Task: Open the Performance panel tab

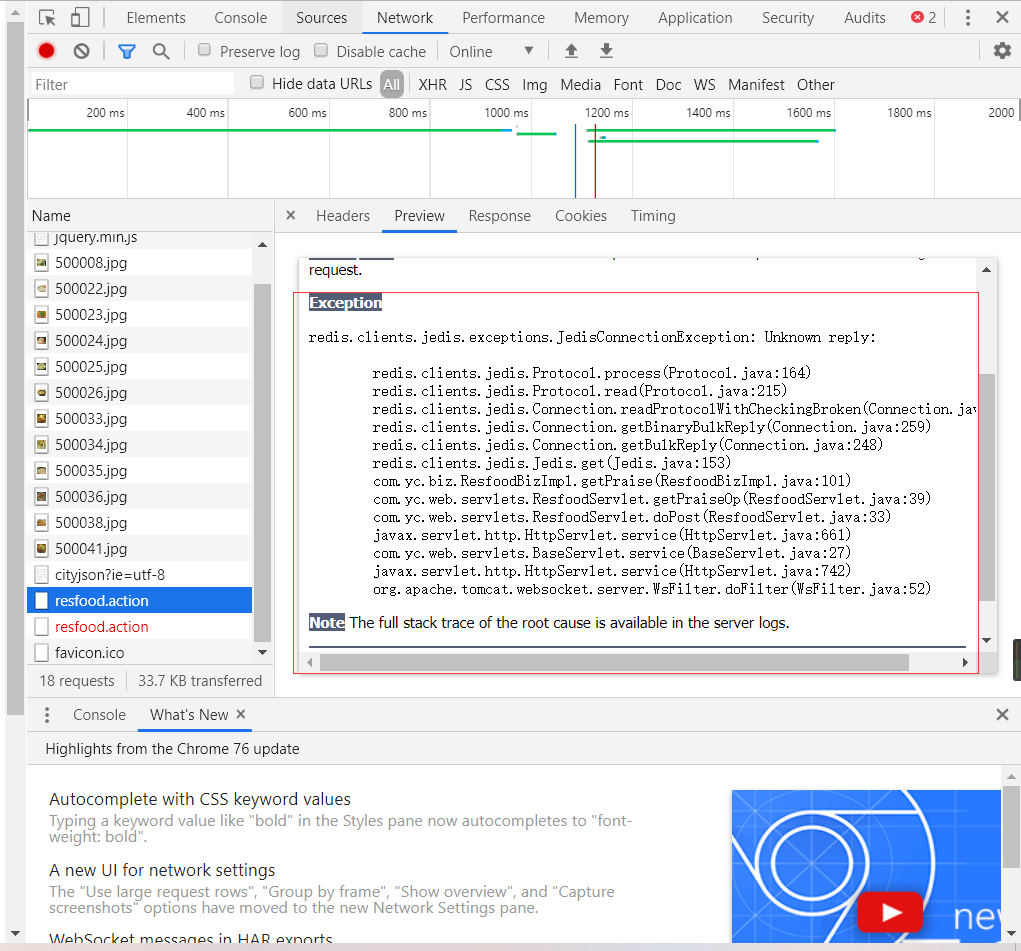Action: [503, 18]
